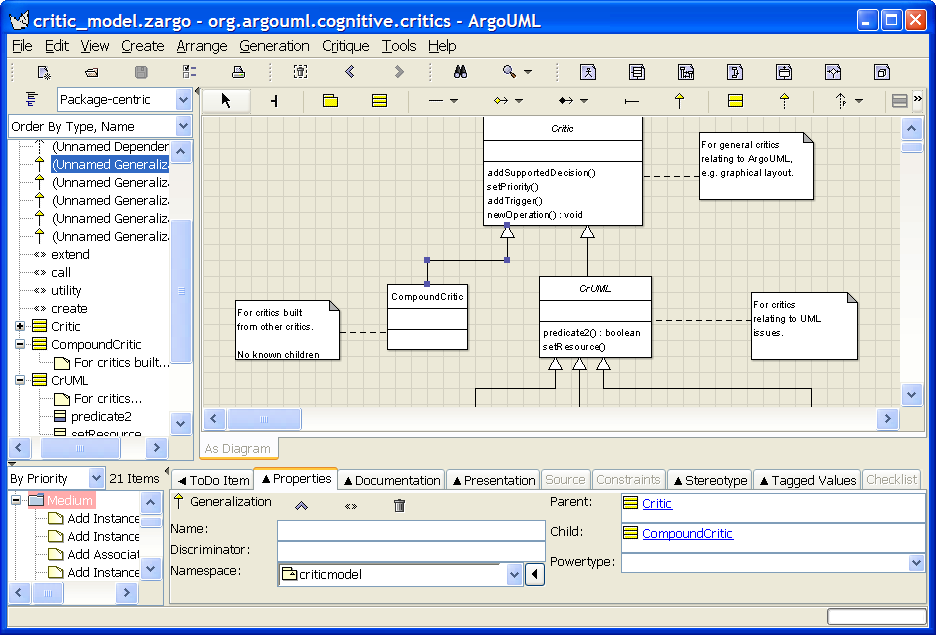The width and height of the screenshot is (936, 635).
Task: Click the Print icon in toolbar
Action: pyautogui.click(x=238, y=72)
